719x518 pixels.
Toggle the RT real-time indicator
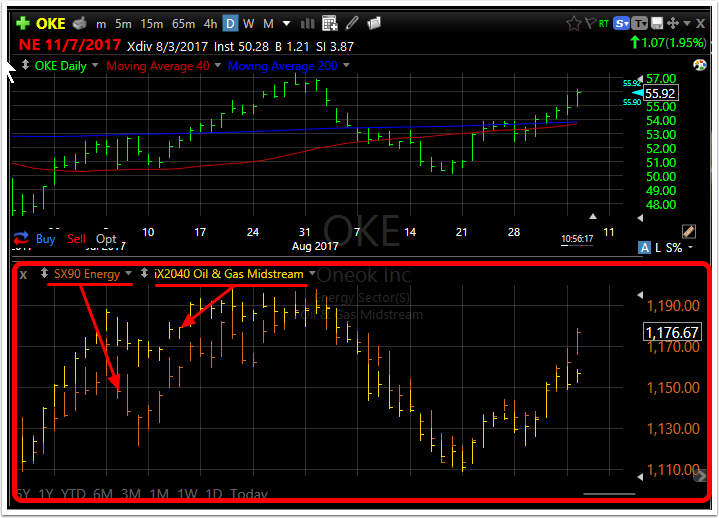click(603, 23)
